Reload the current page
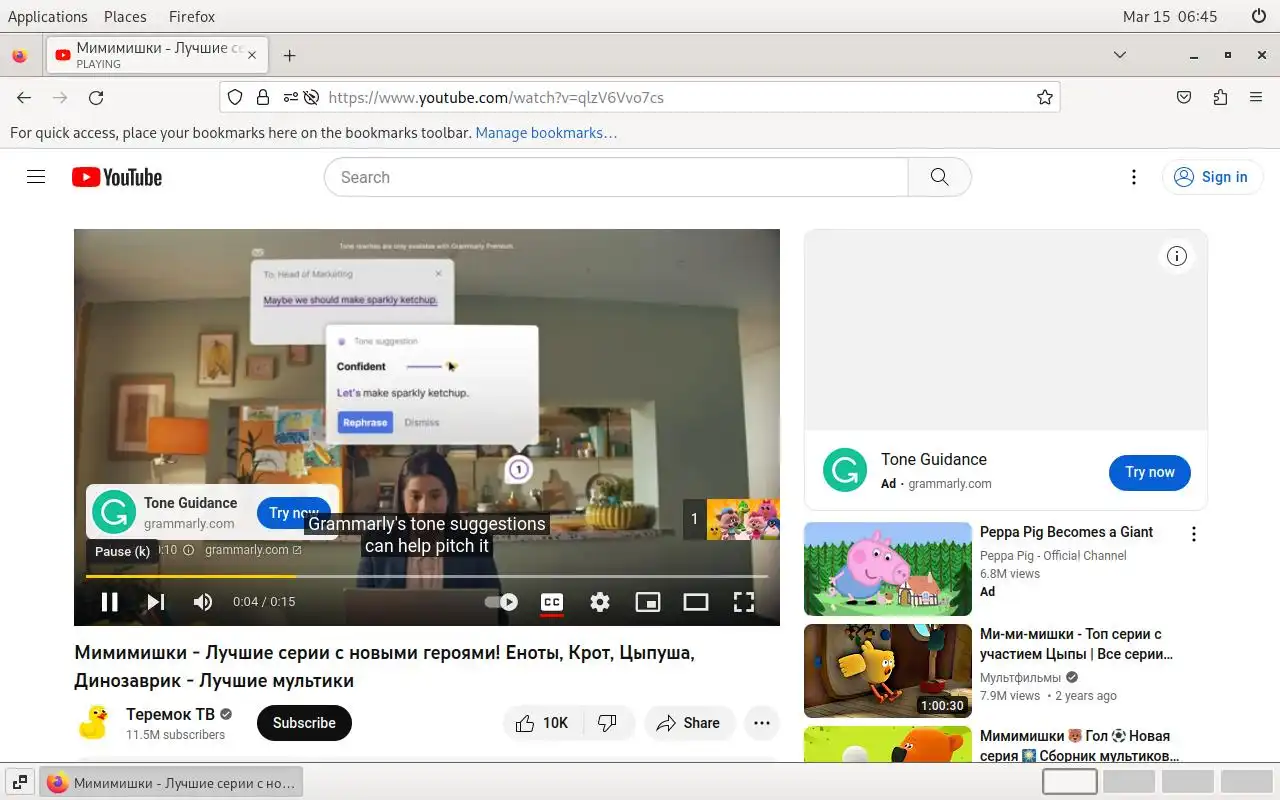The image size is (1280, 800). click(96, 97)
